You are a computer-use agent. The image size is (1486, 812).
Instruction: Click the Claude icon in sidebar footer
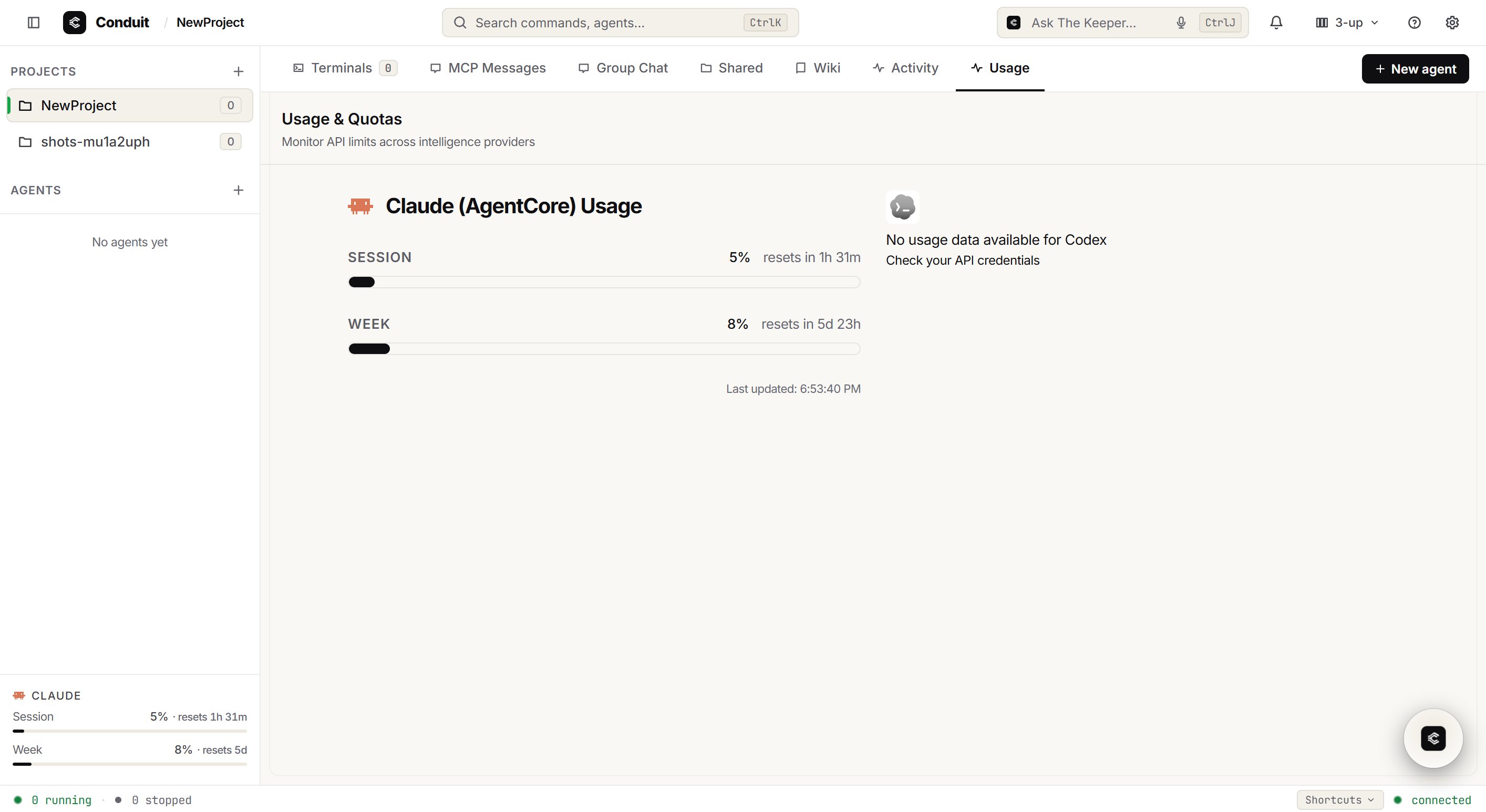19,695
